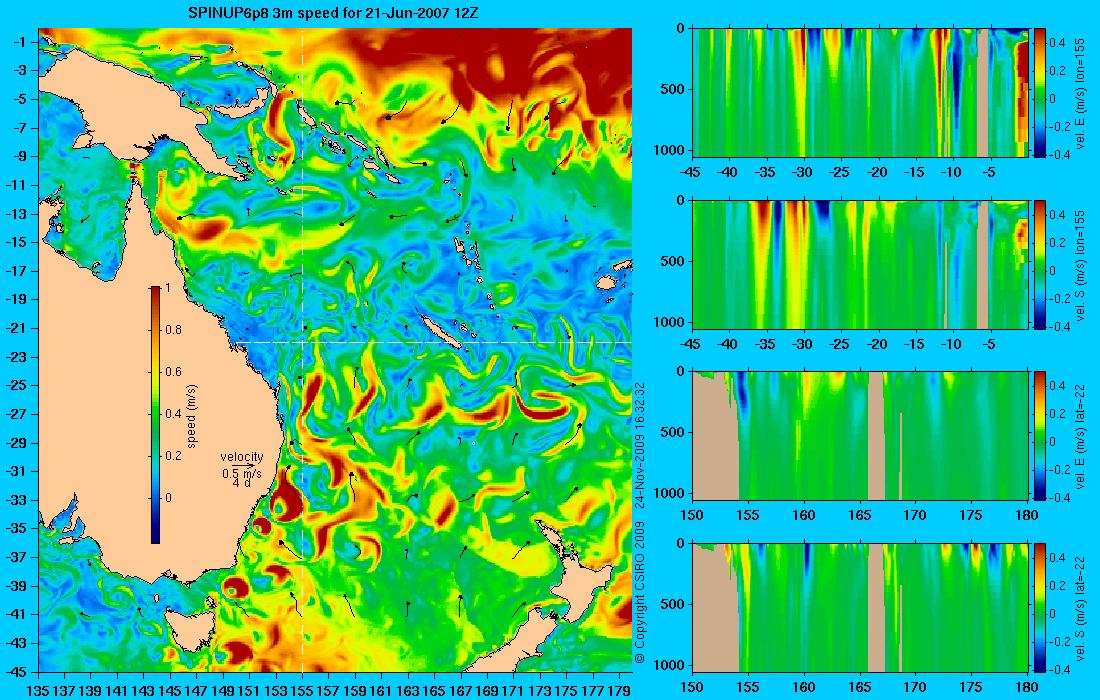Viewport: 1100px width, 700px height.
Task: Click the '1' value at top of the speed colorbar
Action: 167,288
